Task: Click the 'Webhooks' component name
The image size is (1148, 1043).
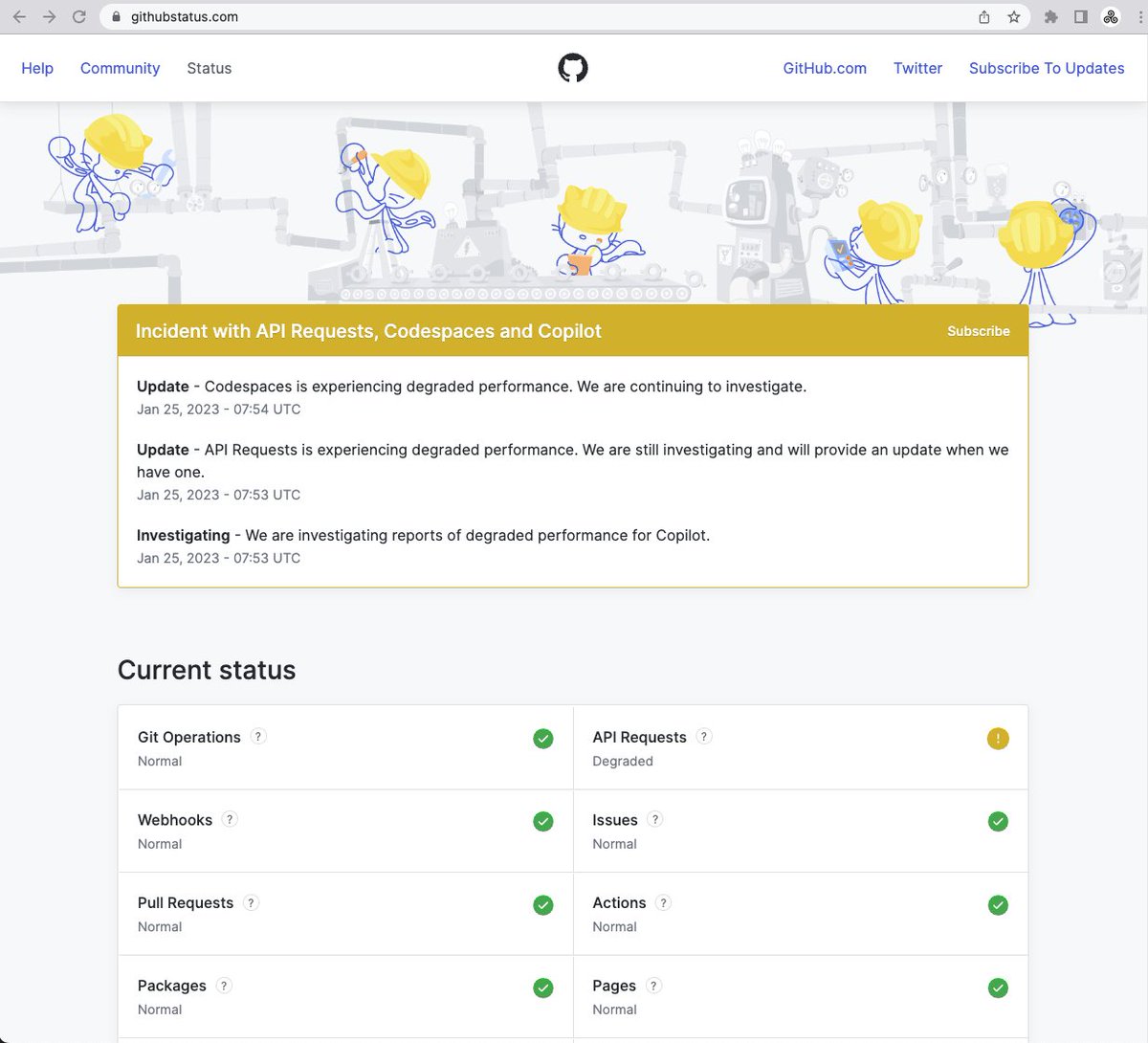Action: point(175,820)
